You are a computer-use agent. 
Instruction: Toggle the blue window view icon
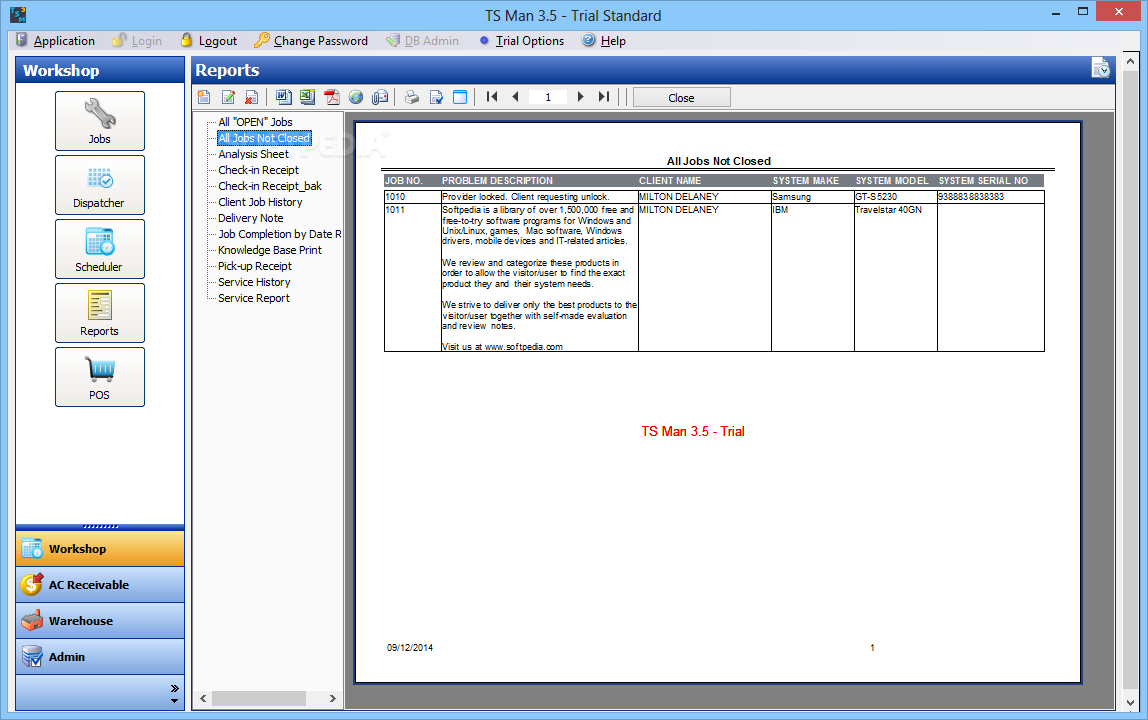460,97
